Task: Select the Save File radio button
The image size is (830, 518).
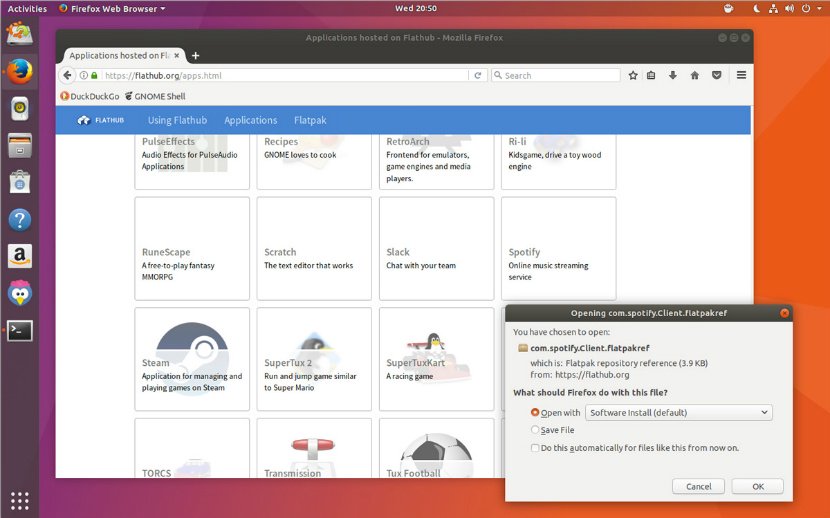Action: 535,430
